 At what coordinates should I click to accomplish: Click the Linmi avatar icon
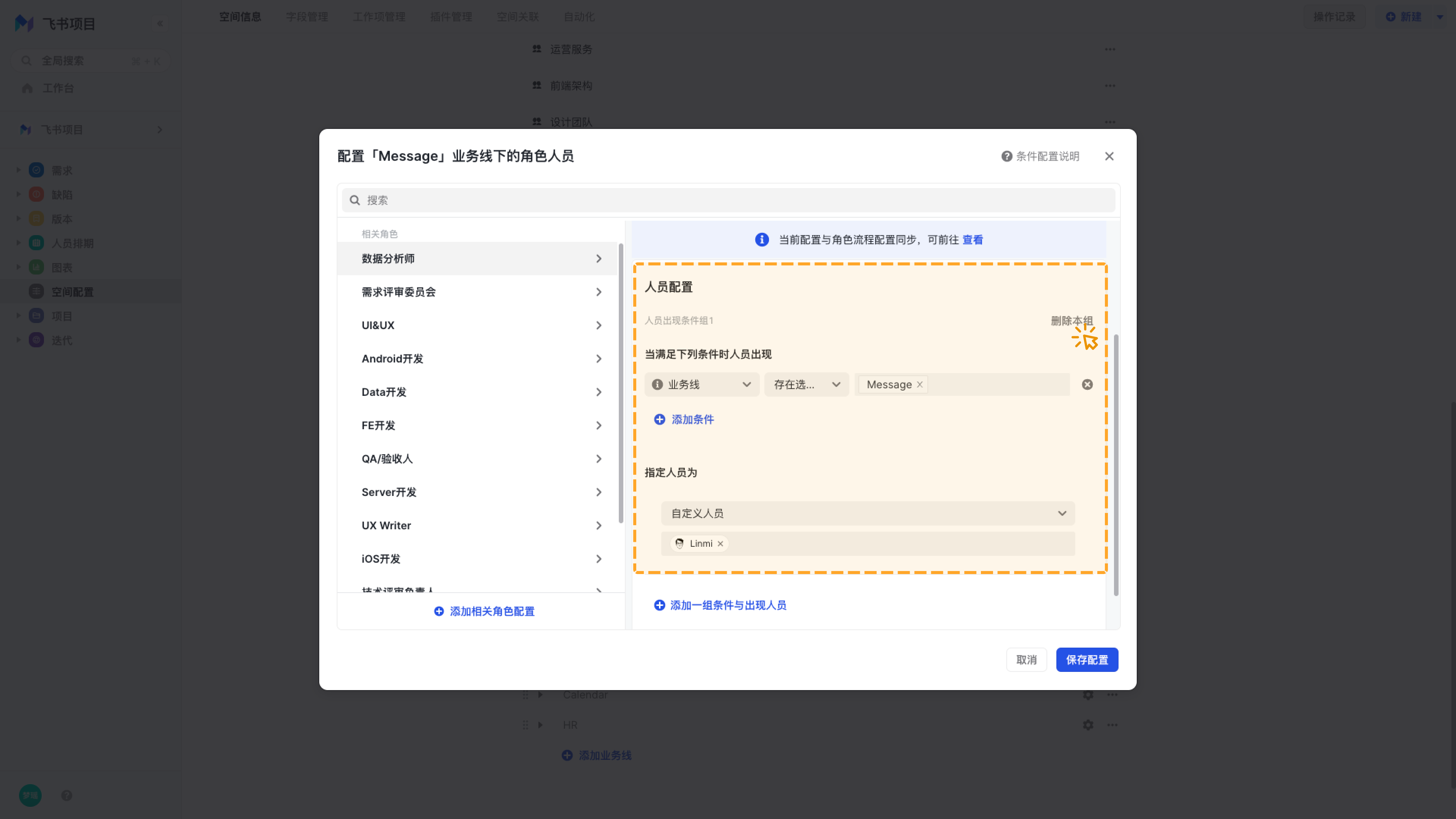tap(679, 543)
